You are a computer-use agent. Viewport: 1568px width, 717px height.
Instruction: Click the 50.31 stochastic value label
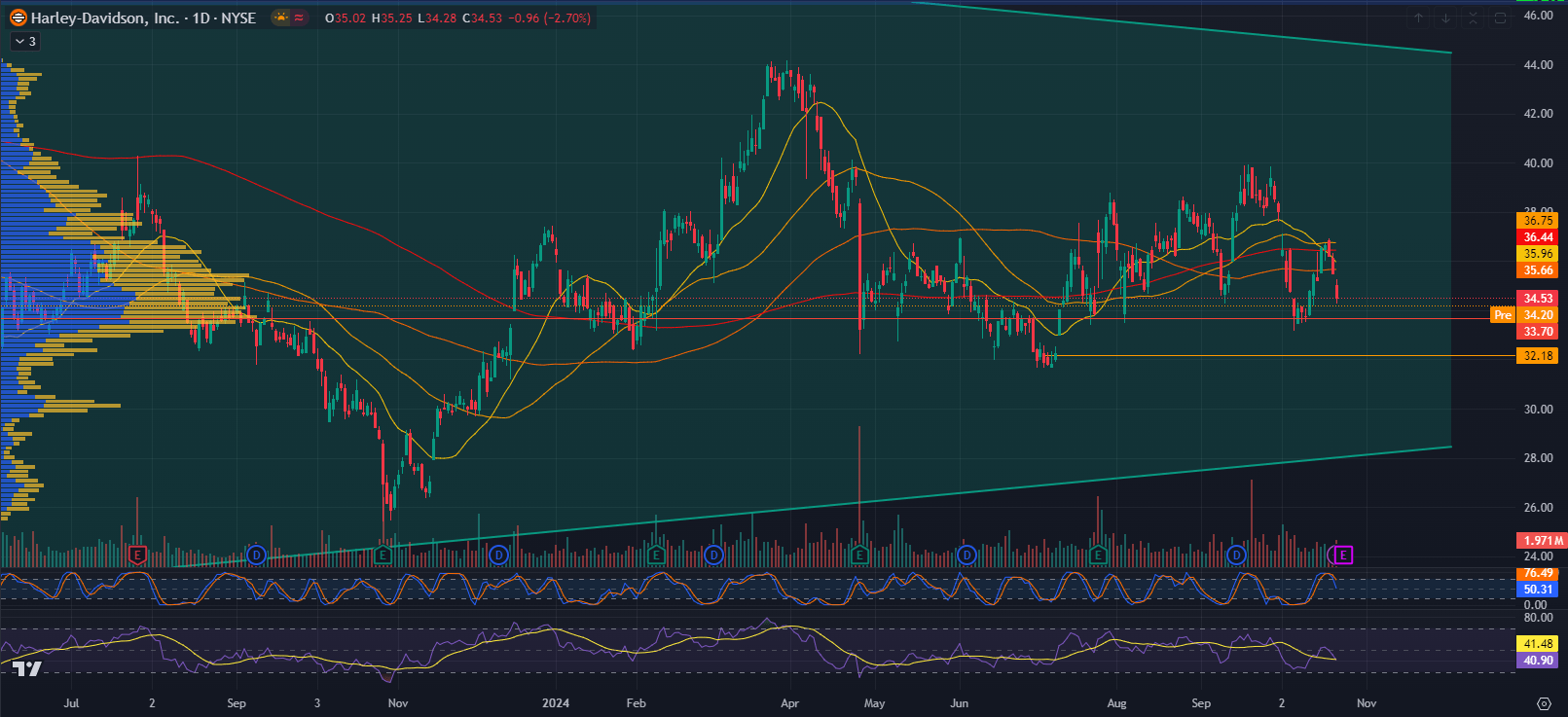(x=1538, y=590)
